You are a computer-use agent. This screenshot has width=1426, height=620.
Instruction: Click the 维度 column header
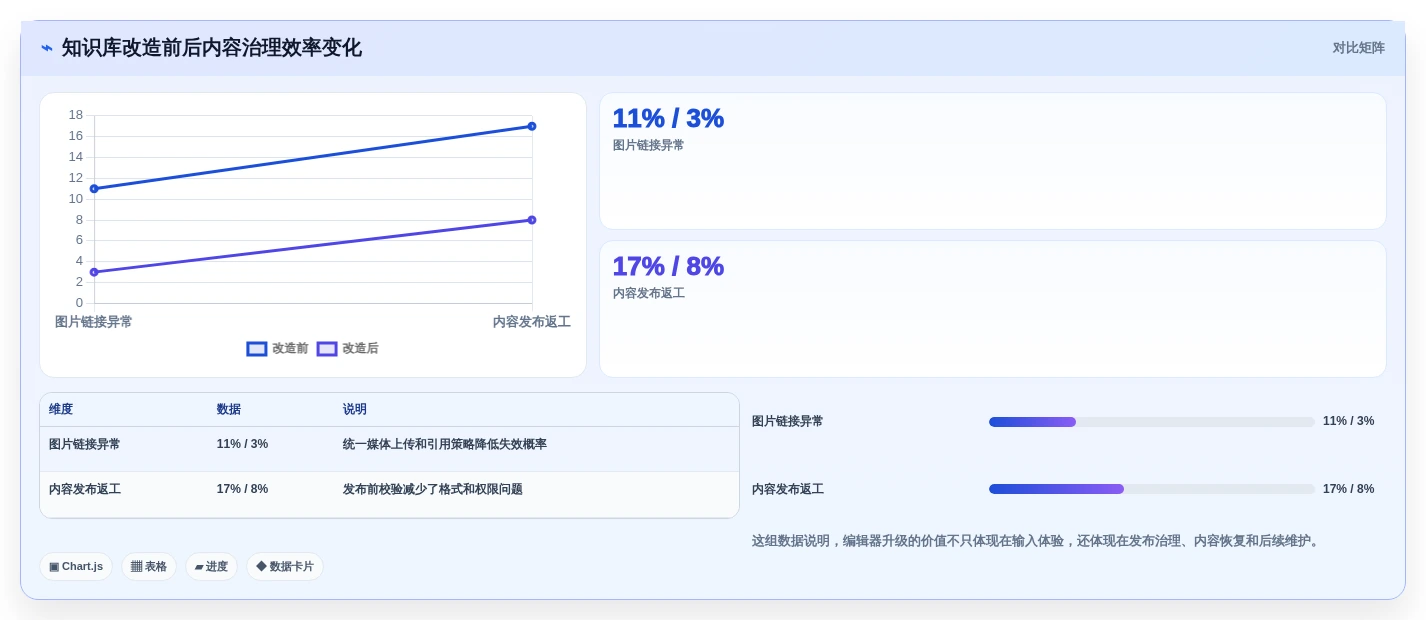coord(61,409)
